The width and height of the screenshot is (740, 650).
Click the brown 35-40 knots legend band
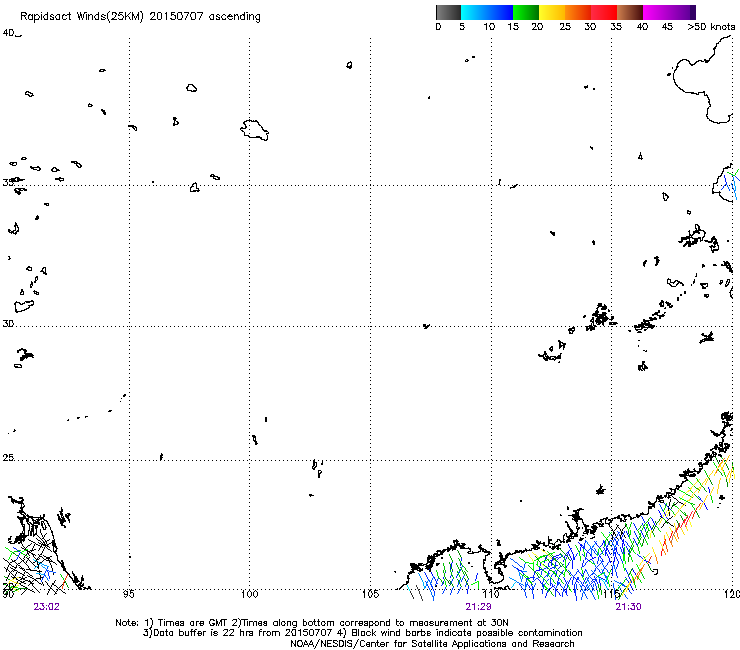pyautogui.click(x=630, y=12)
